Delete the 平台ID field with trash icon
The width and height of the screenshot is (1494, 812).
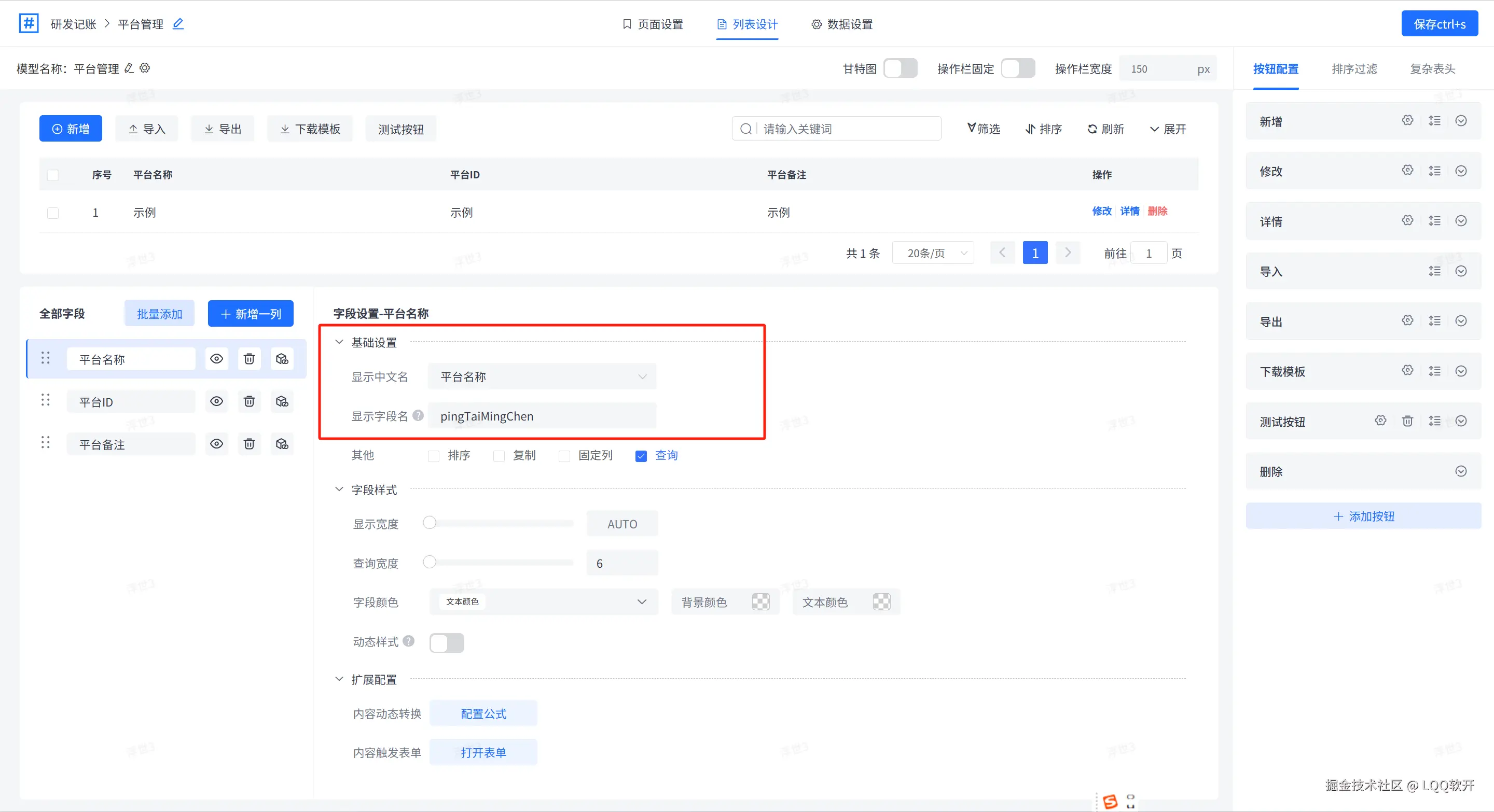point(249,402)
